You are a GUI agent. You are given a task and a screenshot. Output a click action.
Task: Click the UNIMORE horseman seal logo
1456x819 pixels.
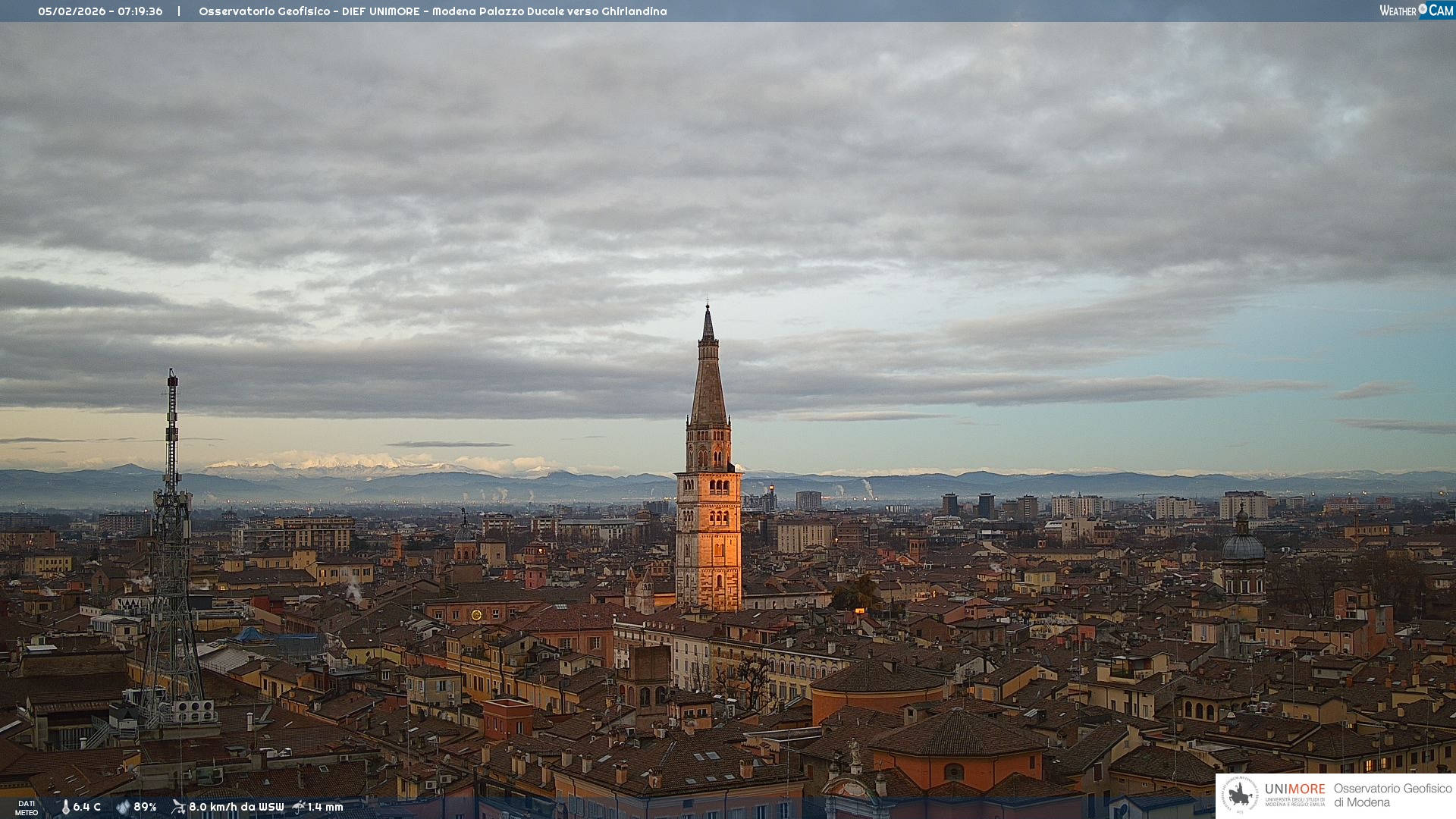tap(1241, 795)
